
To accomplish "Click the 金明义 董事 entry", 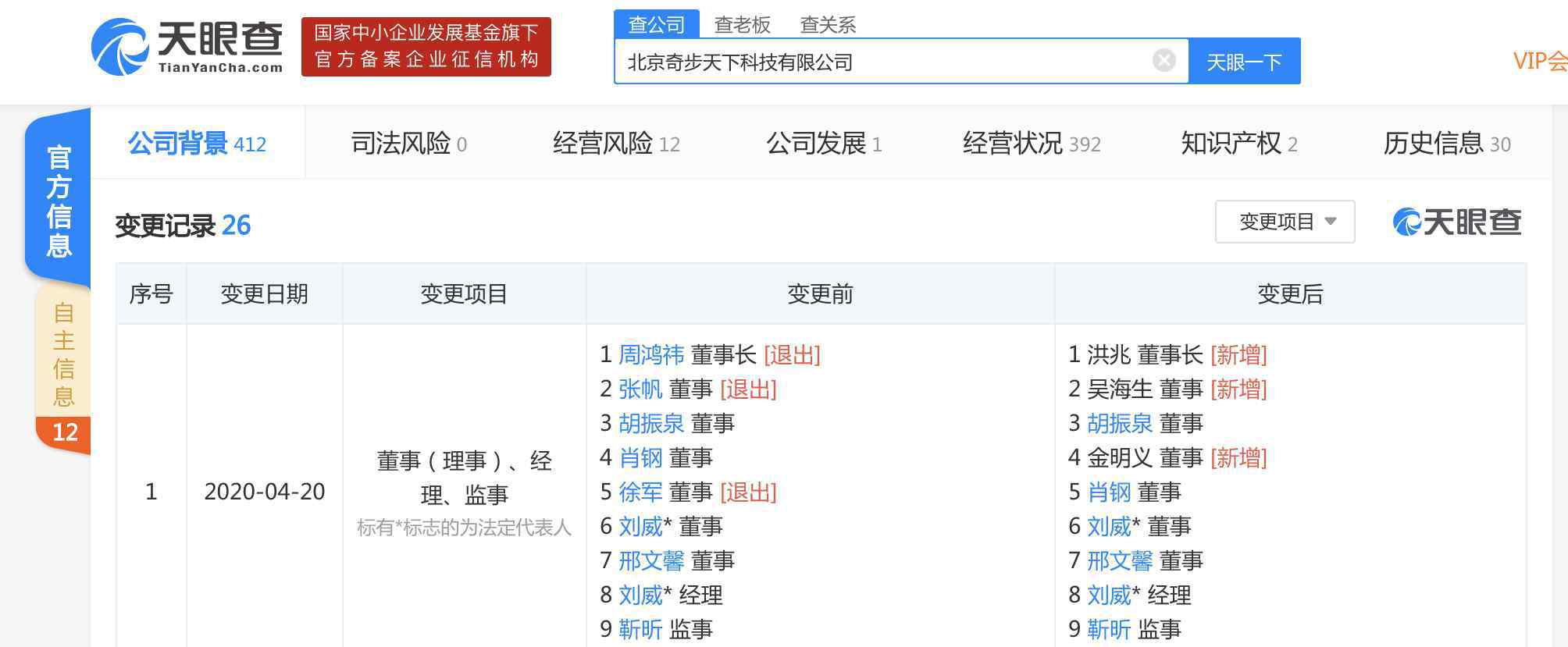I will point(1167,458).
